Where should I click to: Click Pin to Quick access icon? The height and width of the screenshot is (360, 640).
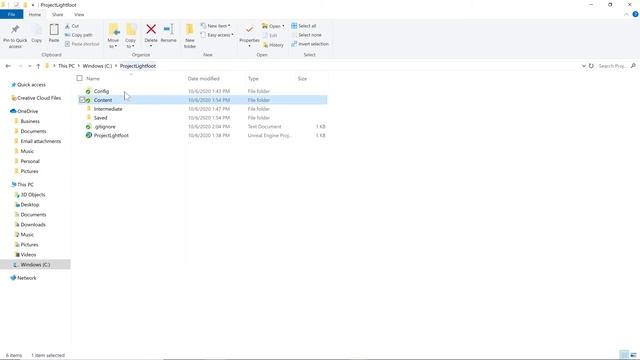pos(15,30)
